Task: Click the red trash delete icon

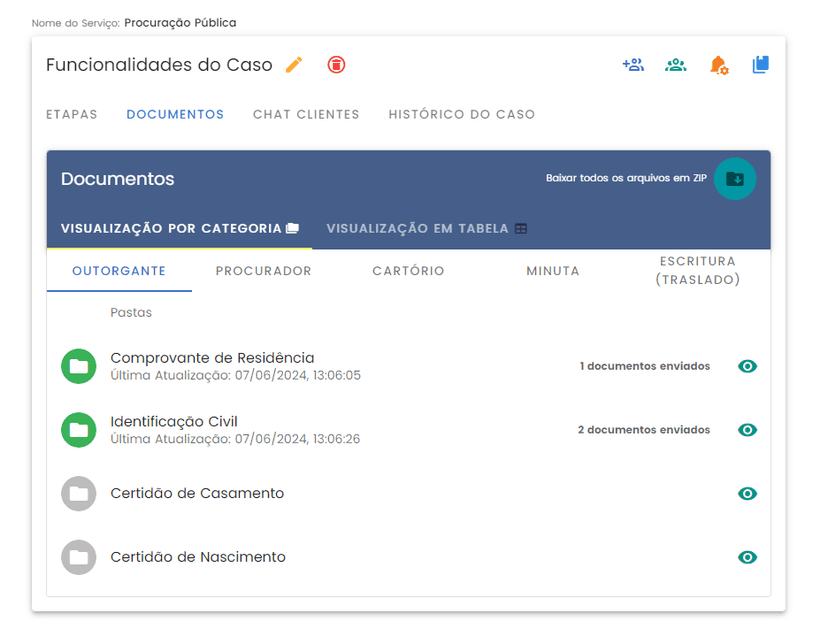Action: (x=337, y=65)
